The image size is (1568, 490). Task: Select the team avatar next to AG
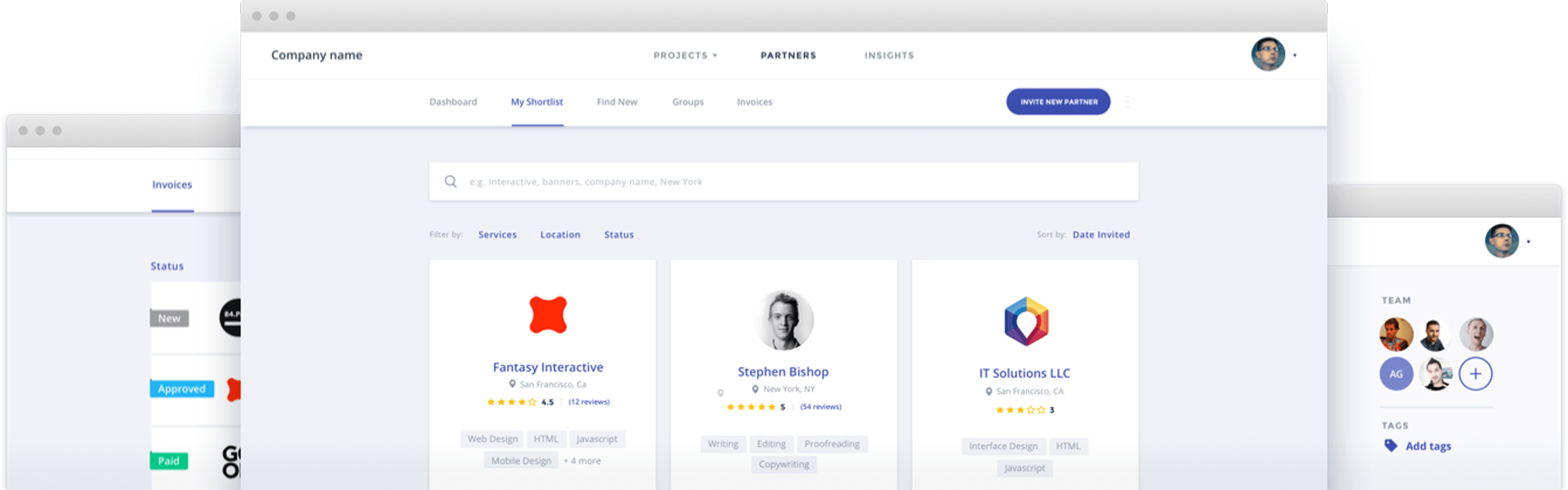pos(1435,374)
